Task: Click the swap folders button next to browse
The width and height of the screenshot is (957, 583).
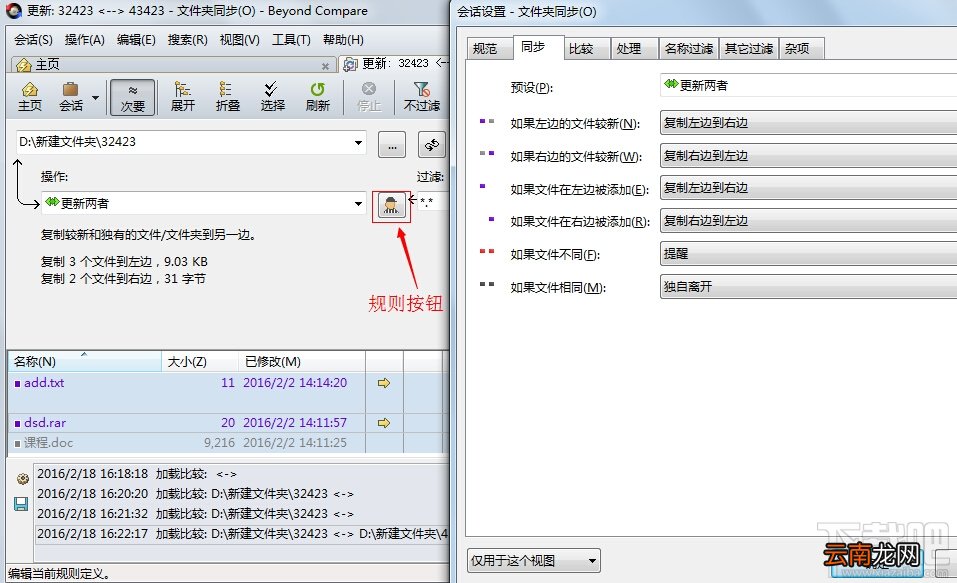Action: (432, 145)
